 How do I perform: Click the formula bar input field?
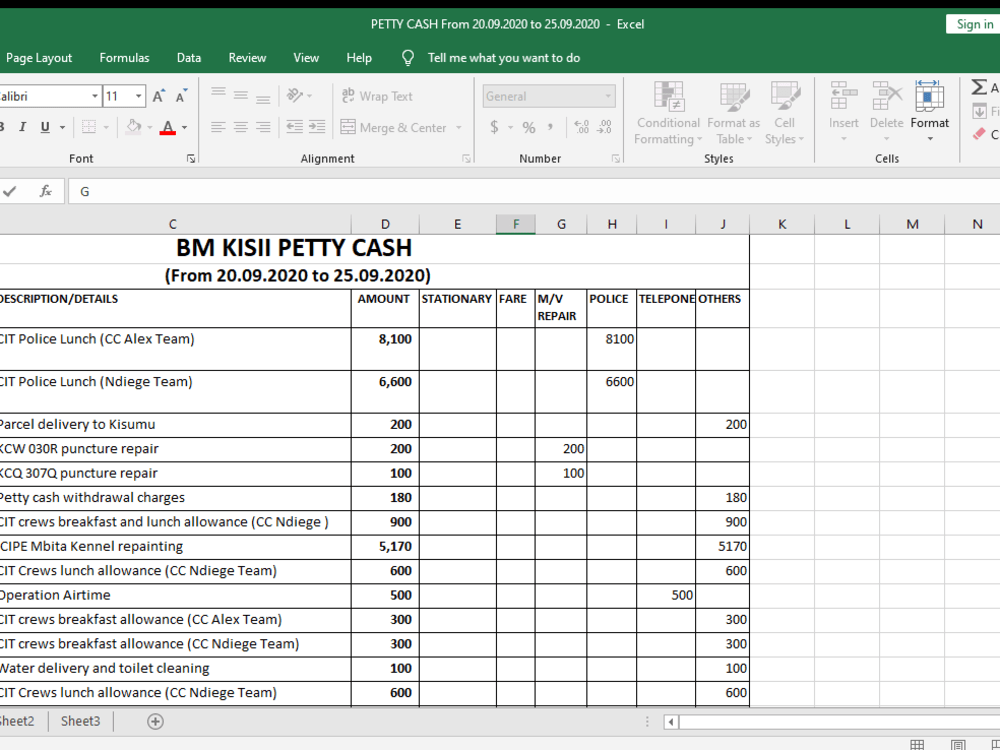[x=534, y=191]
